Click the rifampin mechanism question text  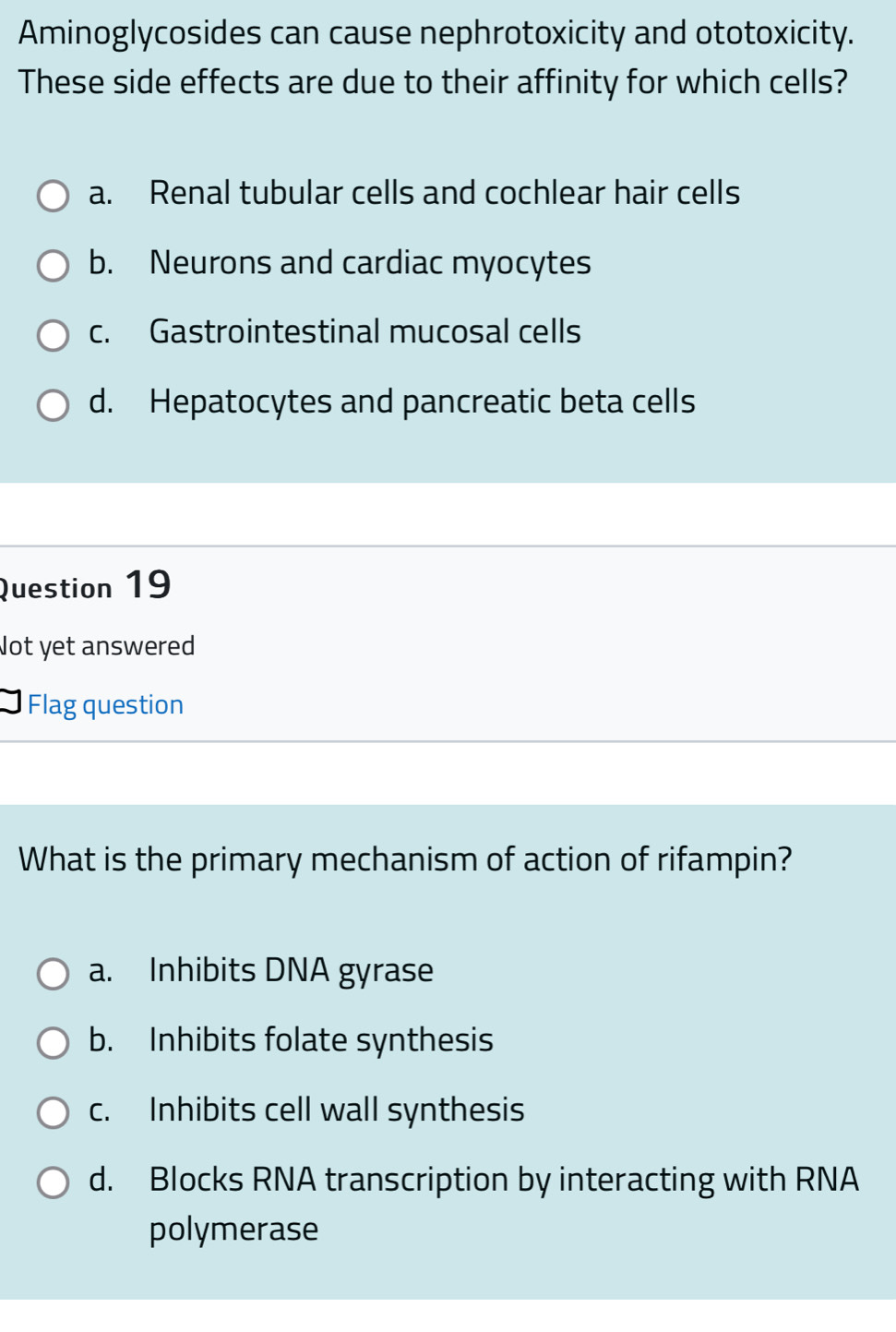point(405,859)
